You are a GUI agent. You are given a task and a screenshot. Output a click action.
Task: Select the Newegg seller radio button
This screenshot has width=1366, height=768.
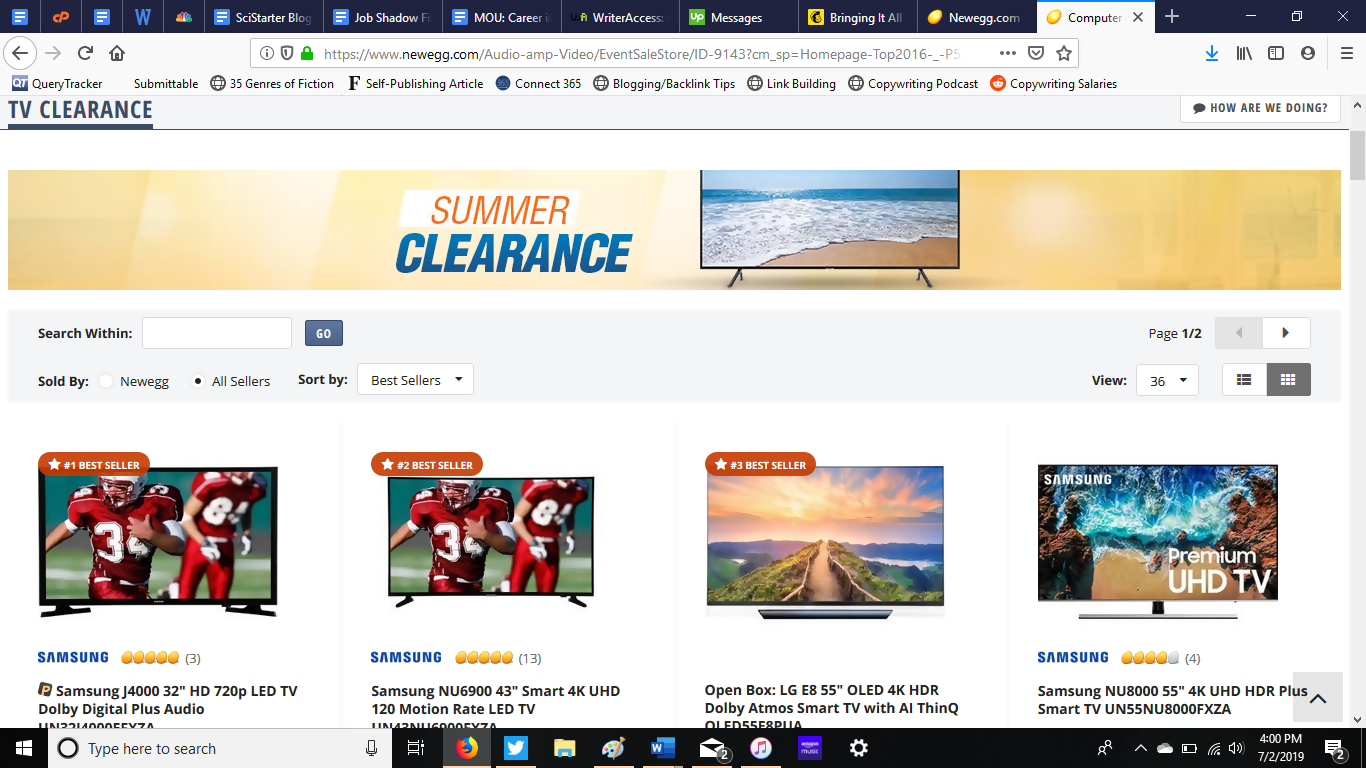(106, 381)
